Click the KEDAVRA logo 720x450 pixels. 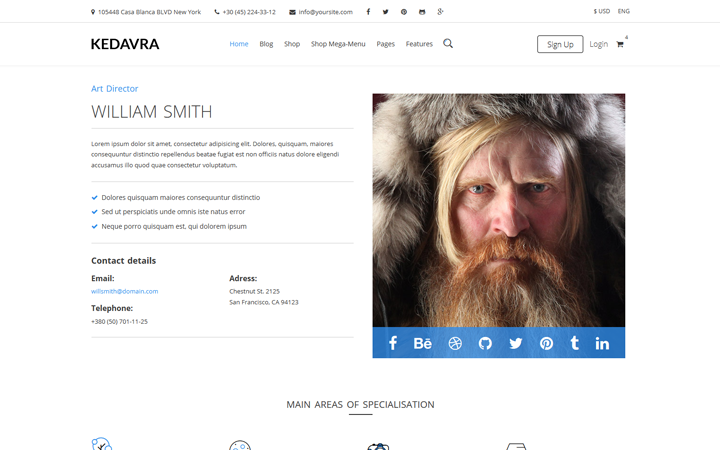(x=125, y=44)
